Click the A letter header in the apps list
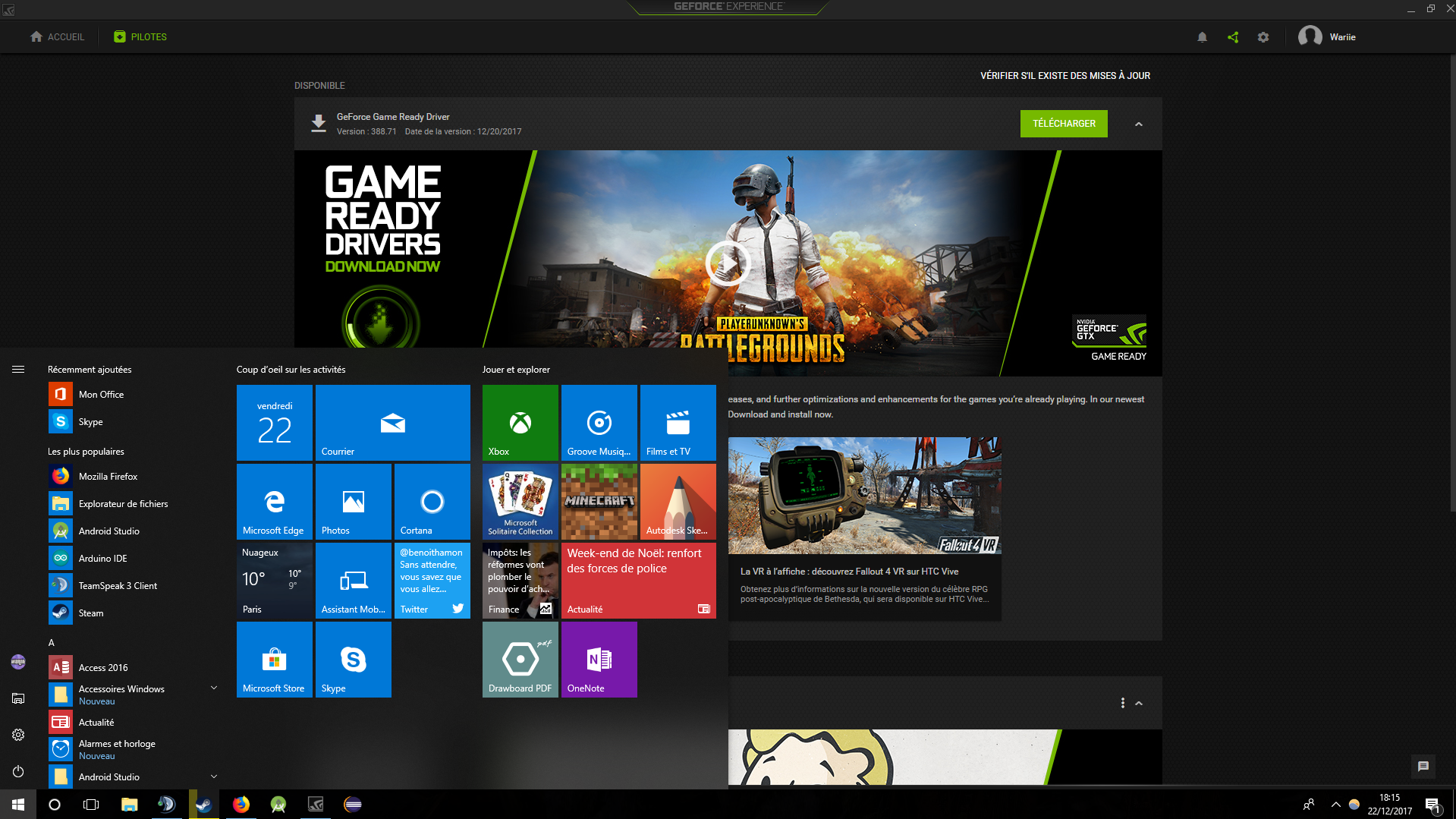The width and height of the screenshot is (1456, 819). coord(52,643)
